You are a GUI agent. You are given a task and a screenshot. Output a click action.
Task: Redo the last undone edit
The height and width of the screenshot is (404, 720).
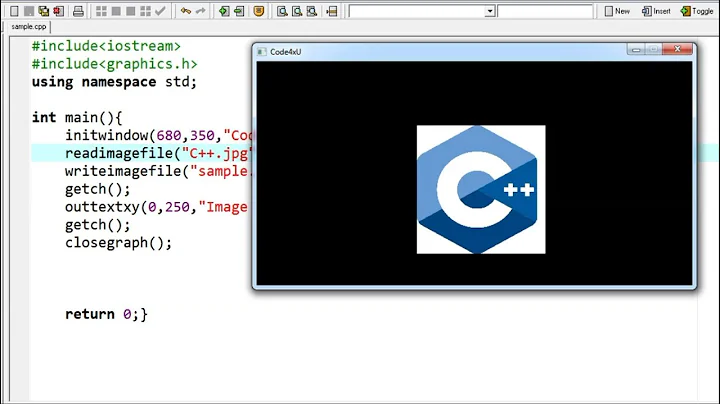pyautogui.click(x=200, y=11)
